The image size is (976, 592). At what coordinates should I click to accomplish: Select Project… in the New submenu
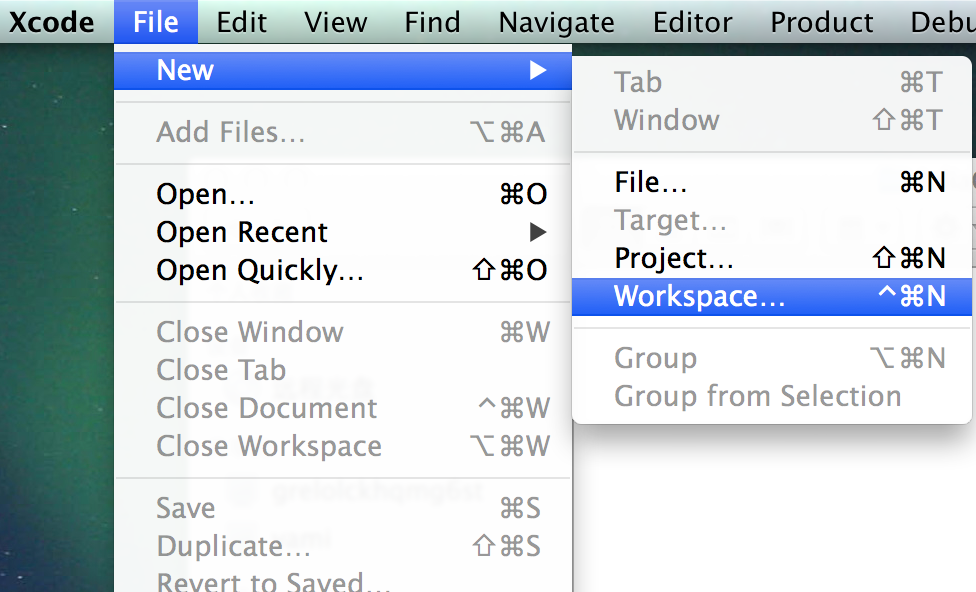pyautogui.click(x=772, y=258)
